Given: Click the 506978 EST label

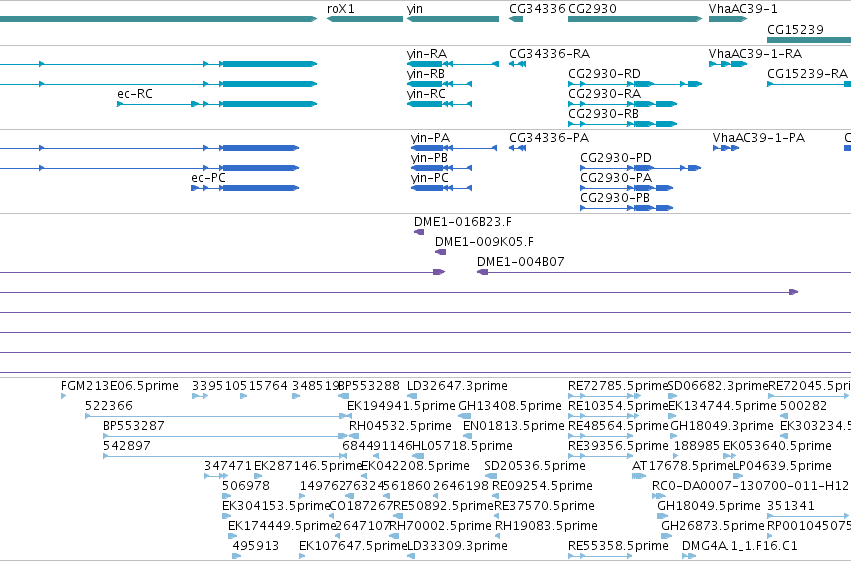Looking at the screenshot, I should 246,486.
